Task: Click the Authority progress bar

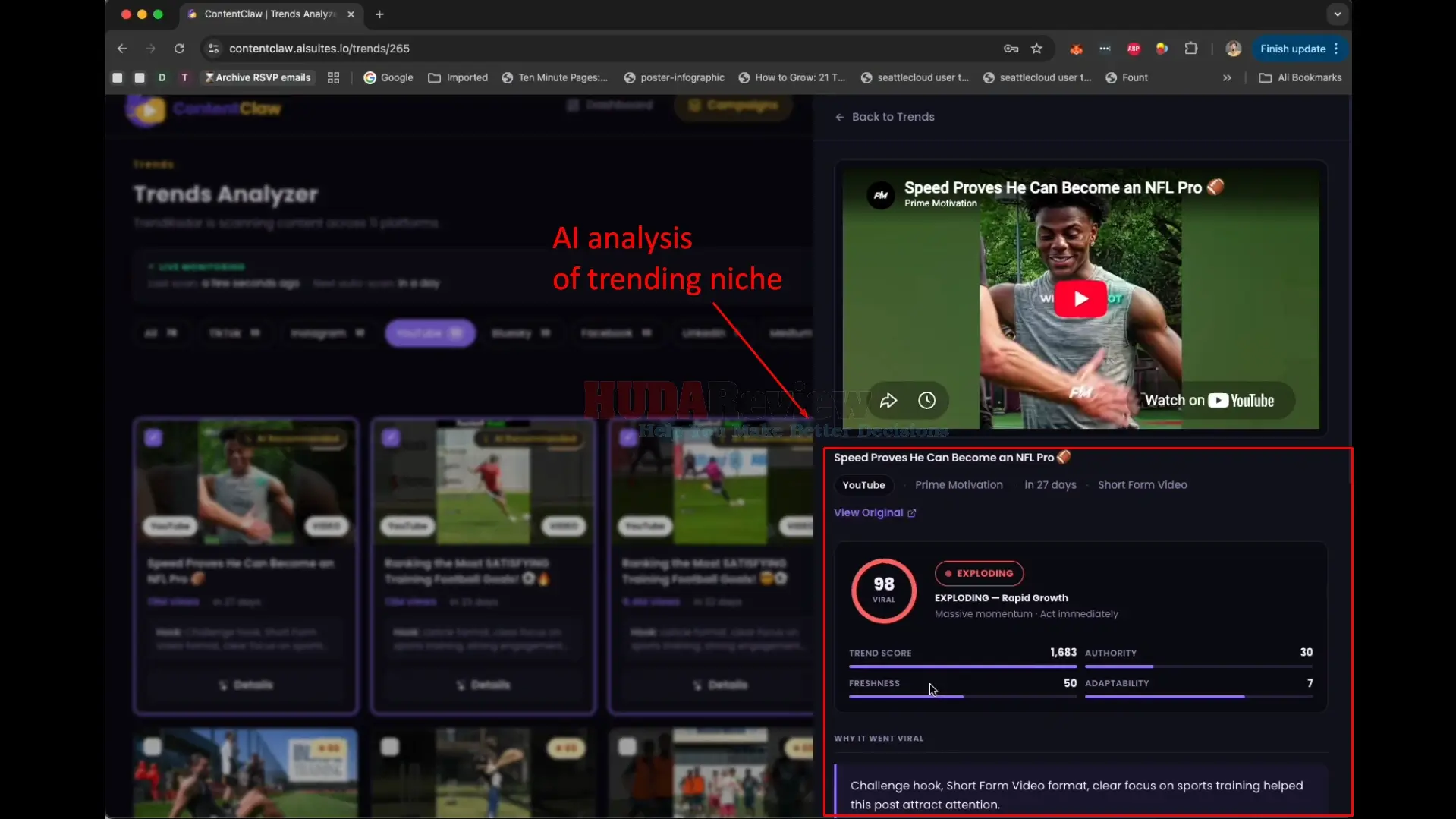Action: (x=1199, y=666)
